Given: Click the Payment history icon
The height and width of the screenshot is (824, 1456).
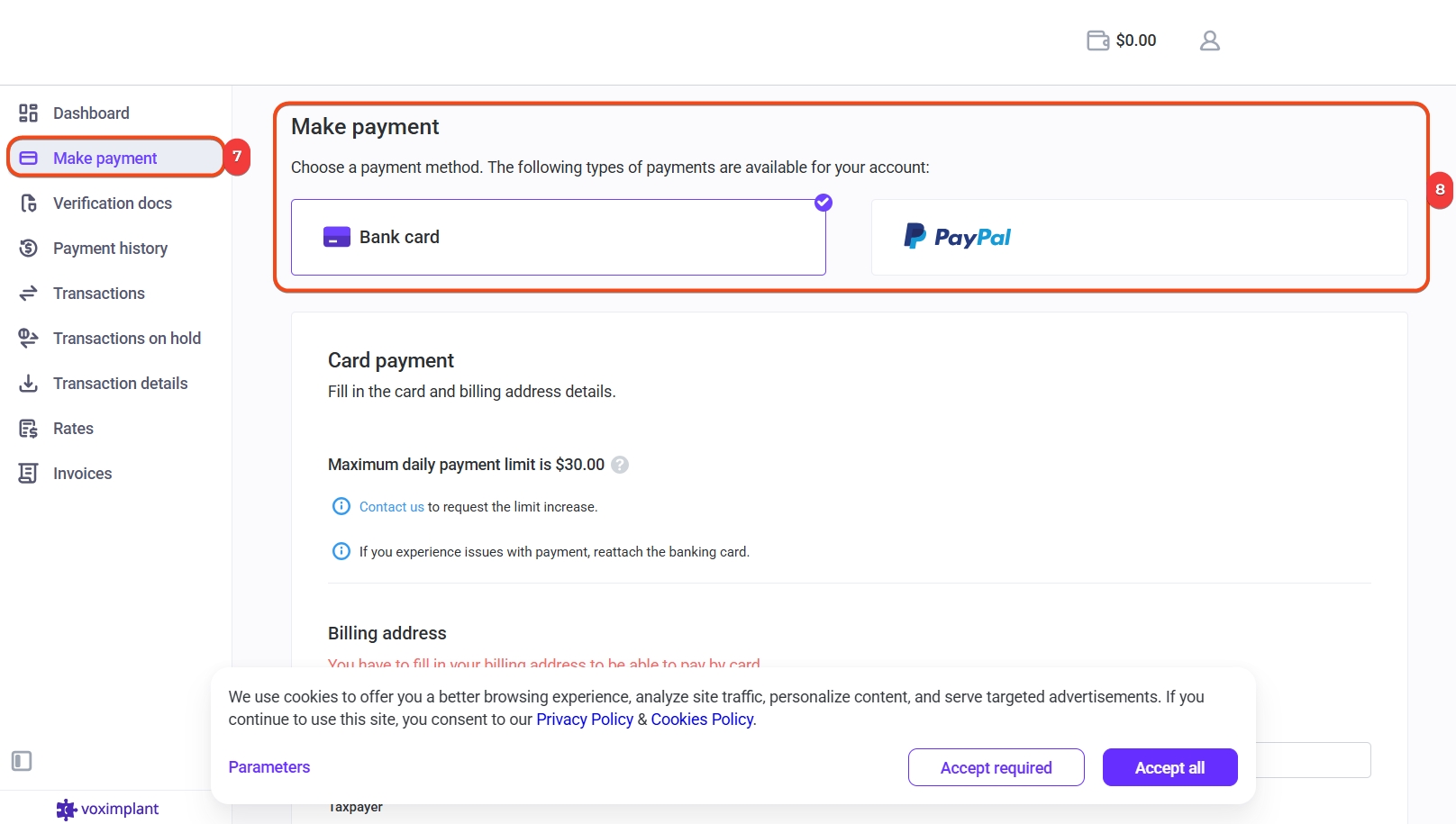Looking at the screenshot, I should 29,249.
